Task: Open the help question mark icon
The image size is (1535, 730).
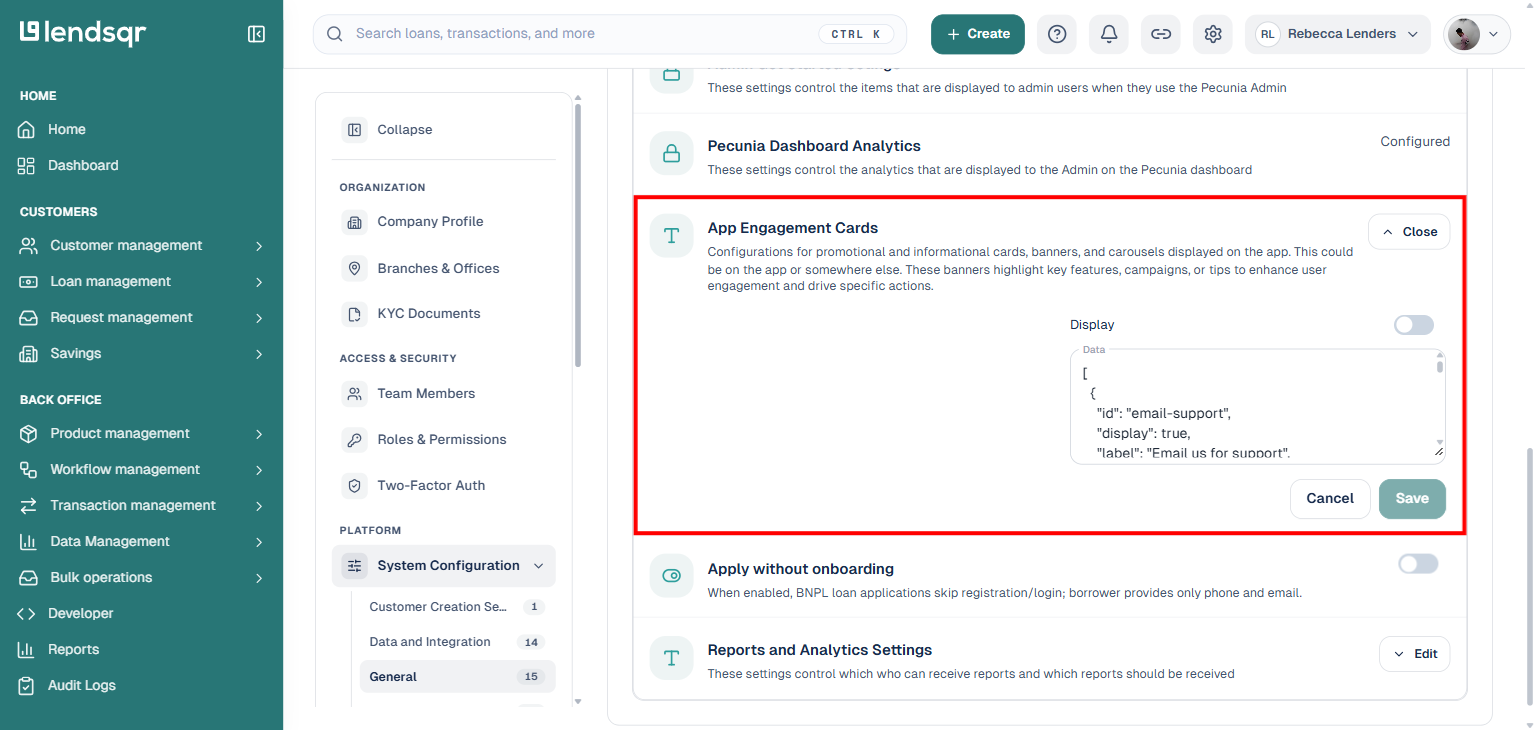Action: (x=1057, y=34)
